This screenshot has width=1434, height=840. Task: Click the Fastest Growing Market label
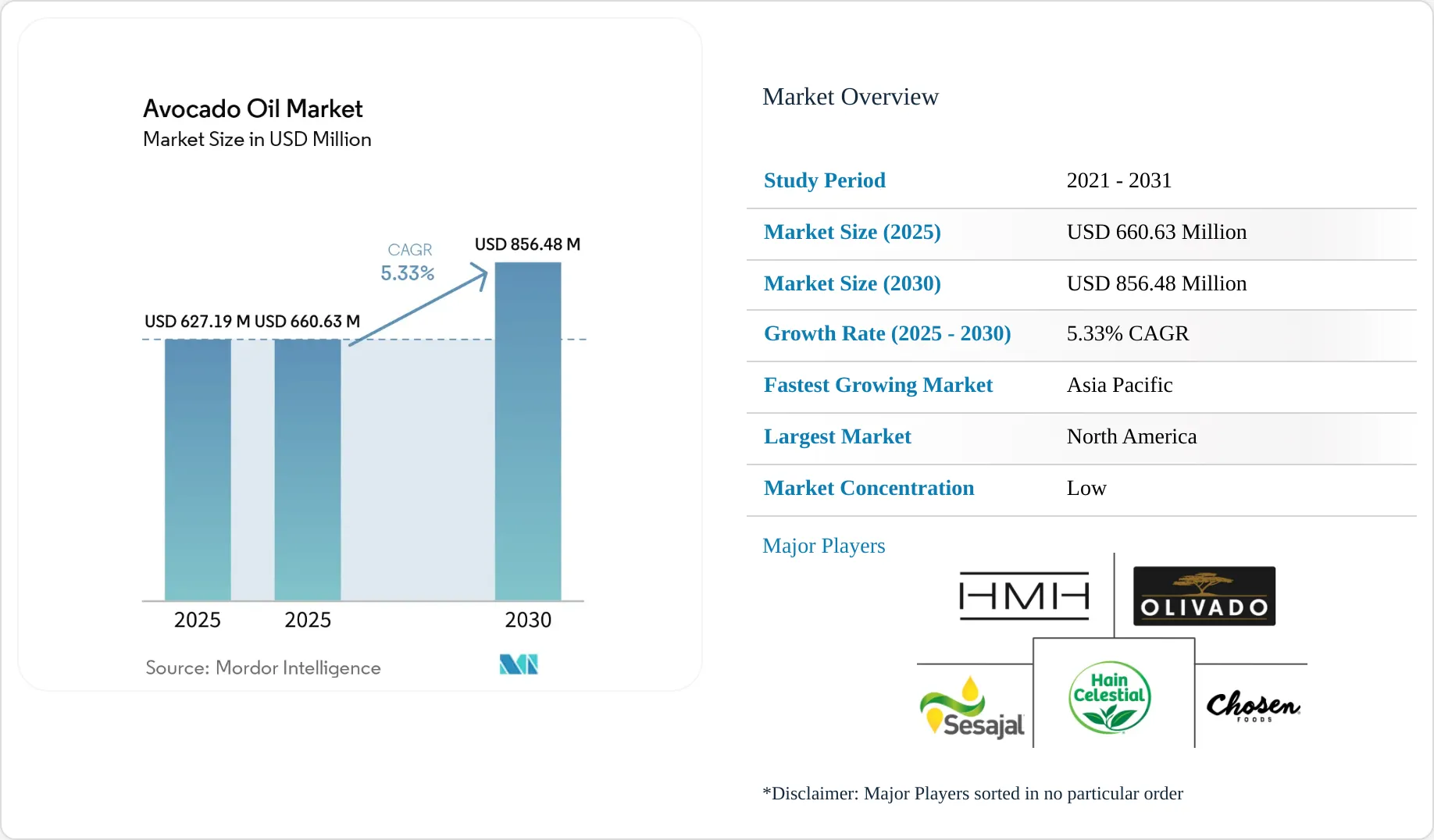878,385
